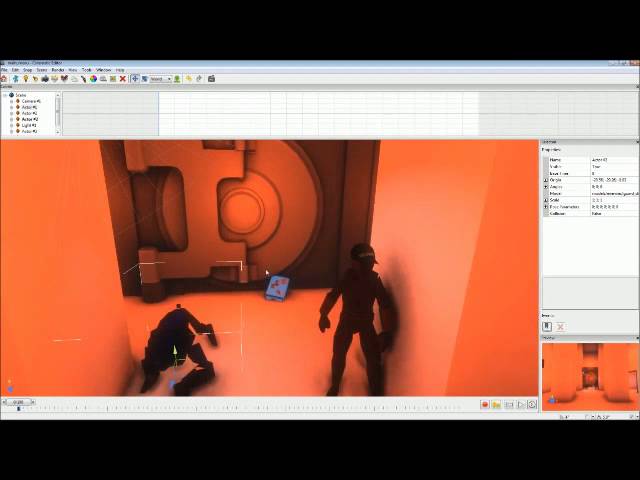Open the File menu
Screen dimensions: 640x480
pyautogui.click(x=4, y=70)
